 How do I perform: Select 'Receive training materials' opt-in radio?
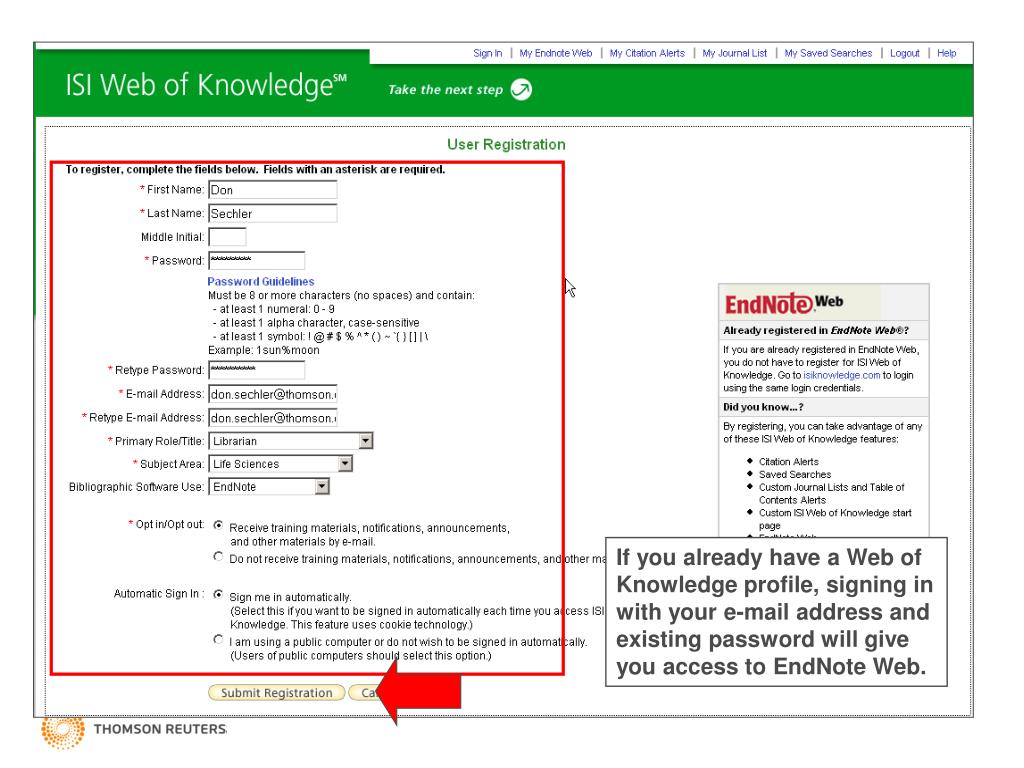click(x=218, y=525)
